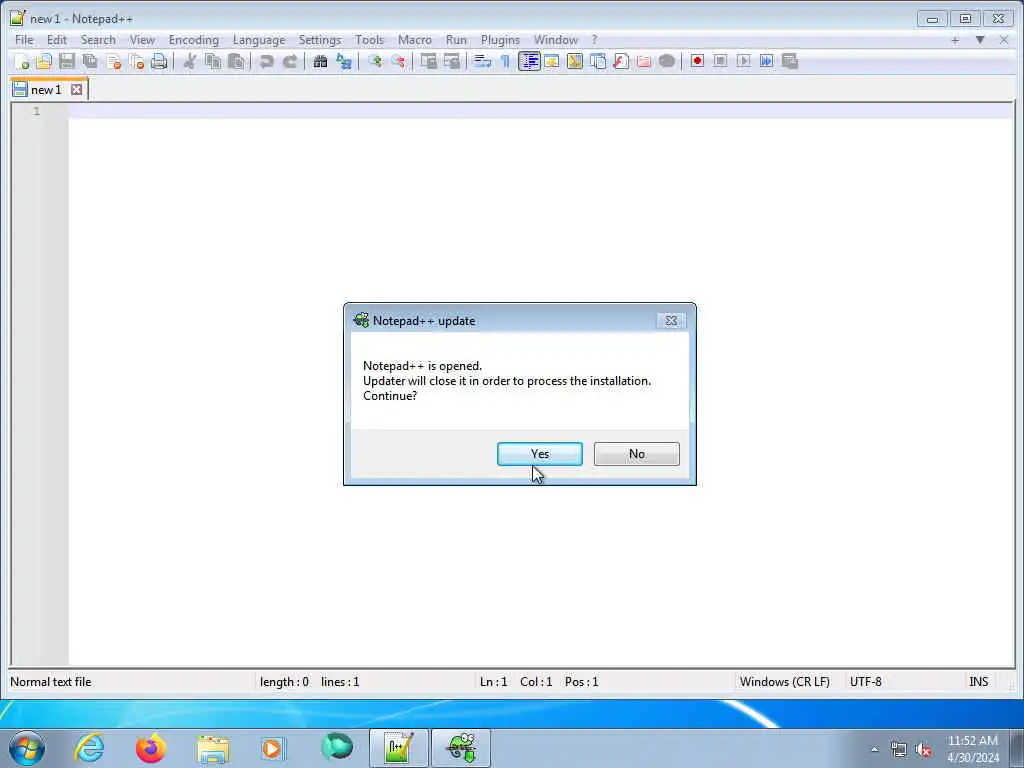
Task: Click the Close document toolbar icon
Action: tap(114, 61)
